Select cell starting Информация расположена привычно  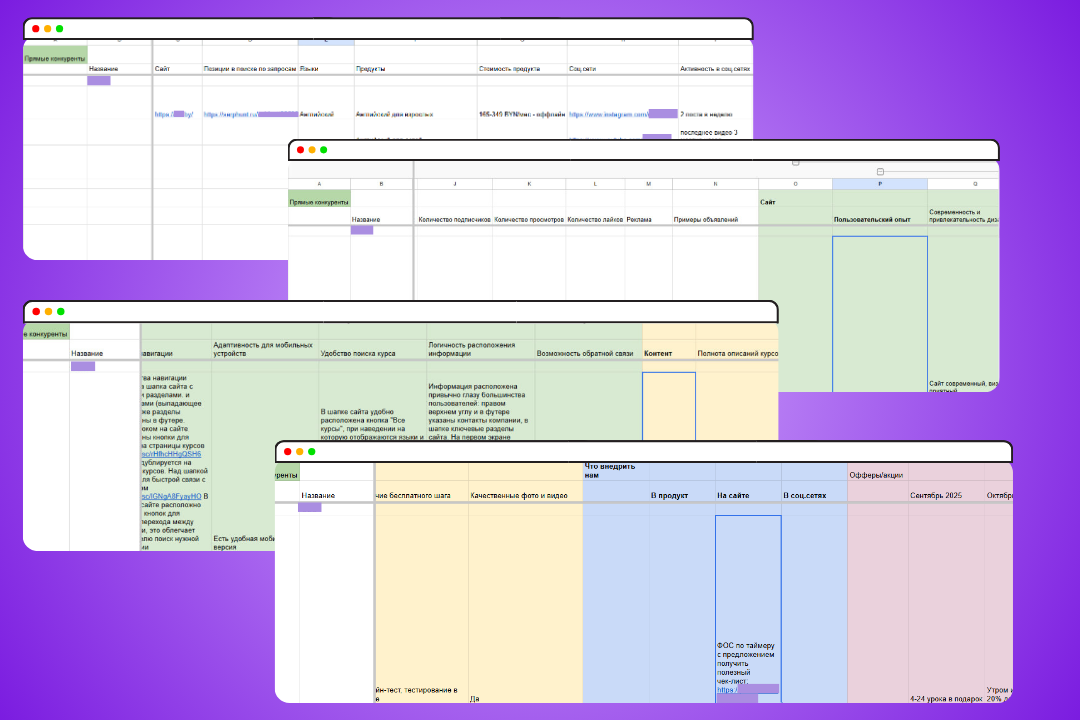480,411
